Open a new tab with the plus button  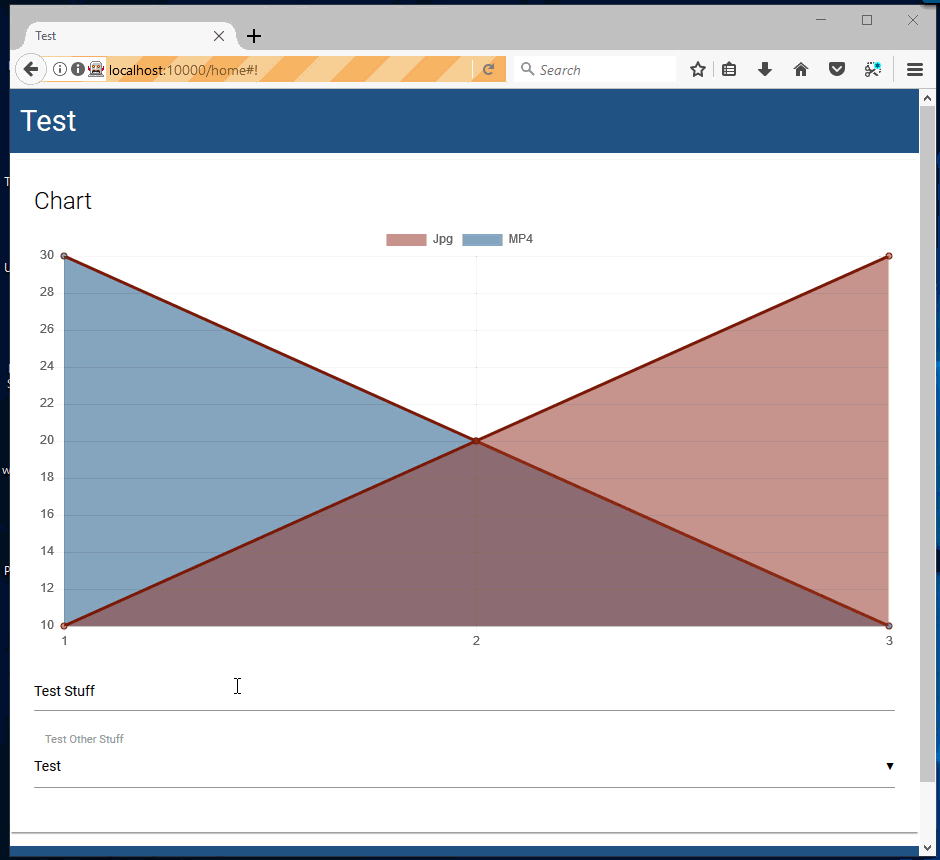[253, 35]
